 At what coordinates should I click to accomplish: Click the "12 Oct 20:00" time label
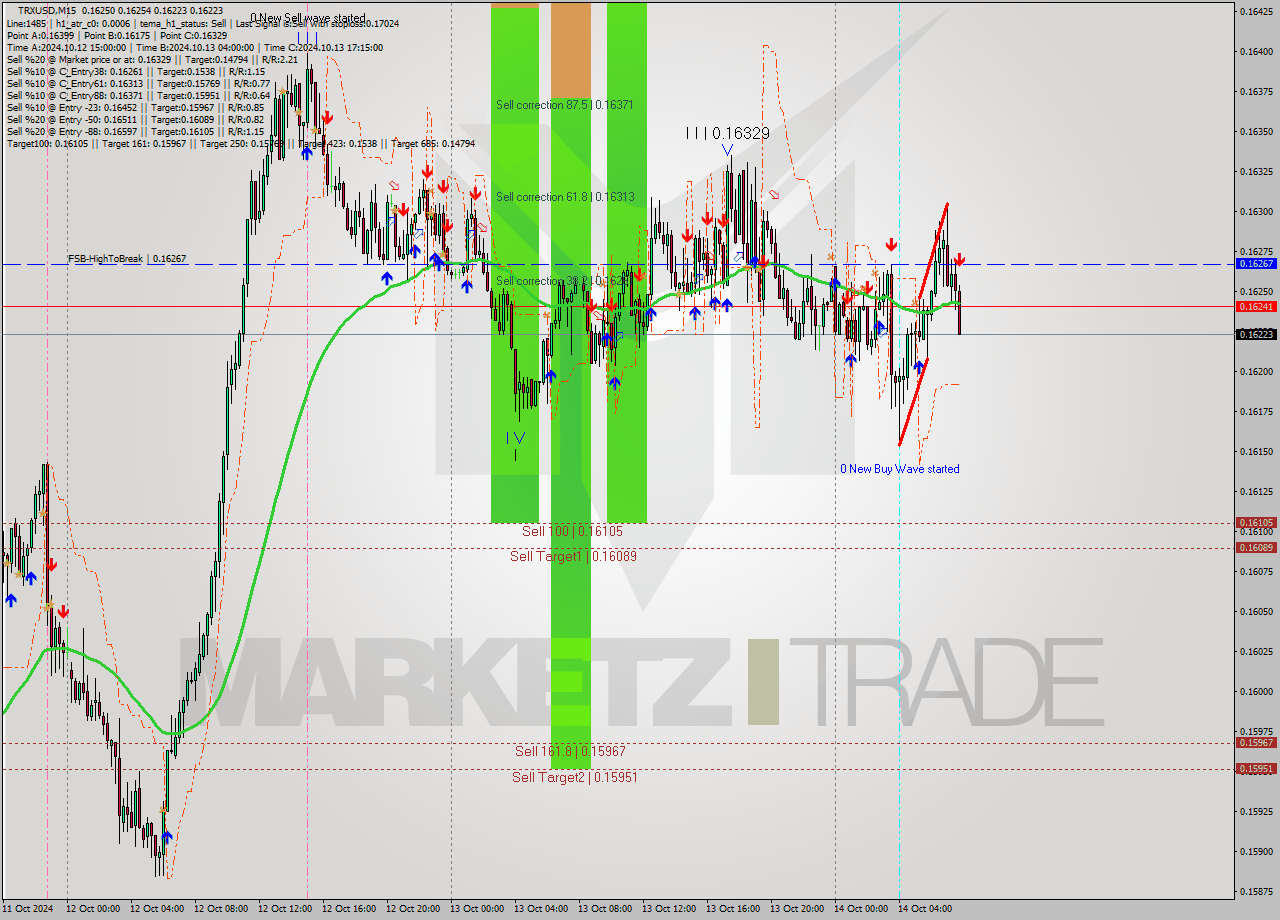pos(413,909)
